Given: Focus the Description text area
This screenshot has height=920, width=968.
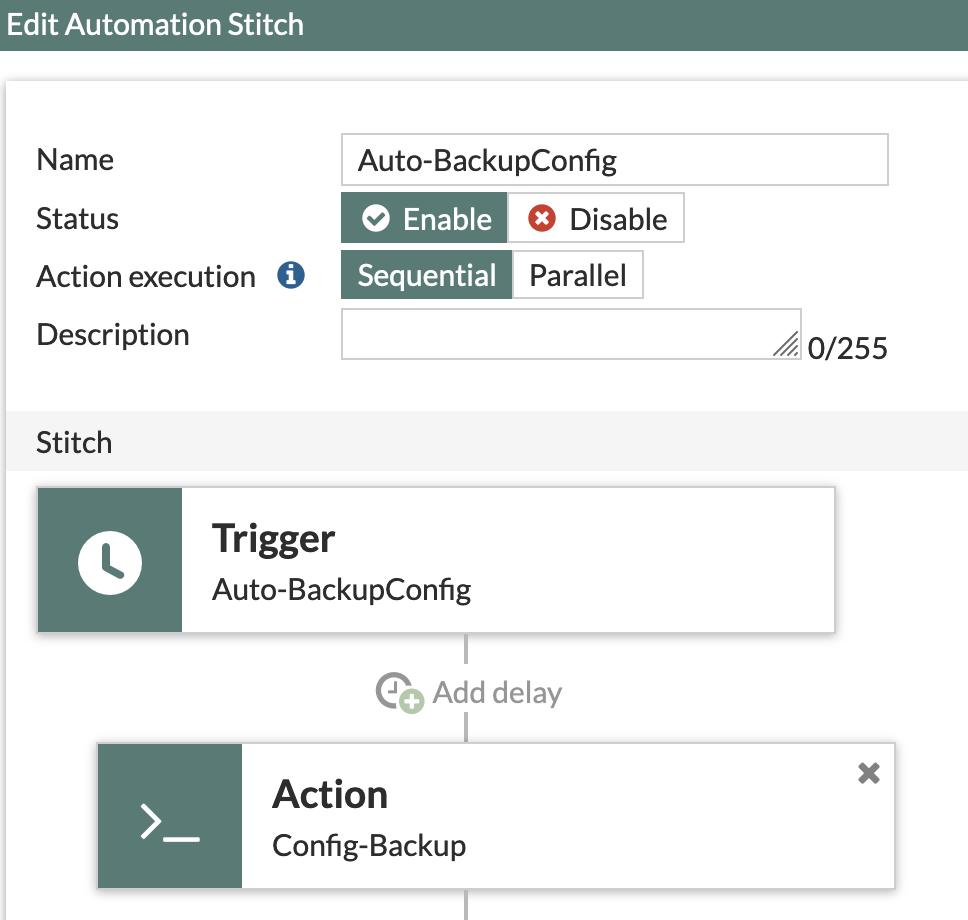Looking at the screenshot, I should click(571, 334).
